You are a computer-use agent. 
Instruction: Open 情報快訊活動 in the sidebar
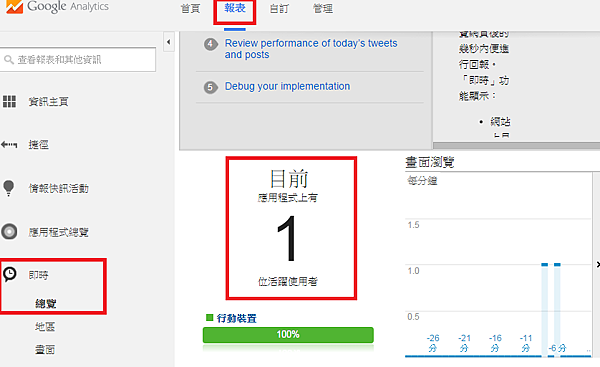coord(59,188)
